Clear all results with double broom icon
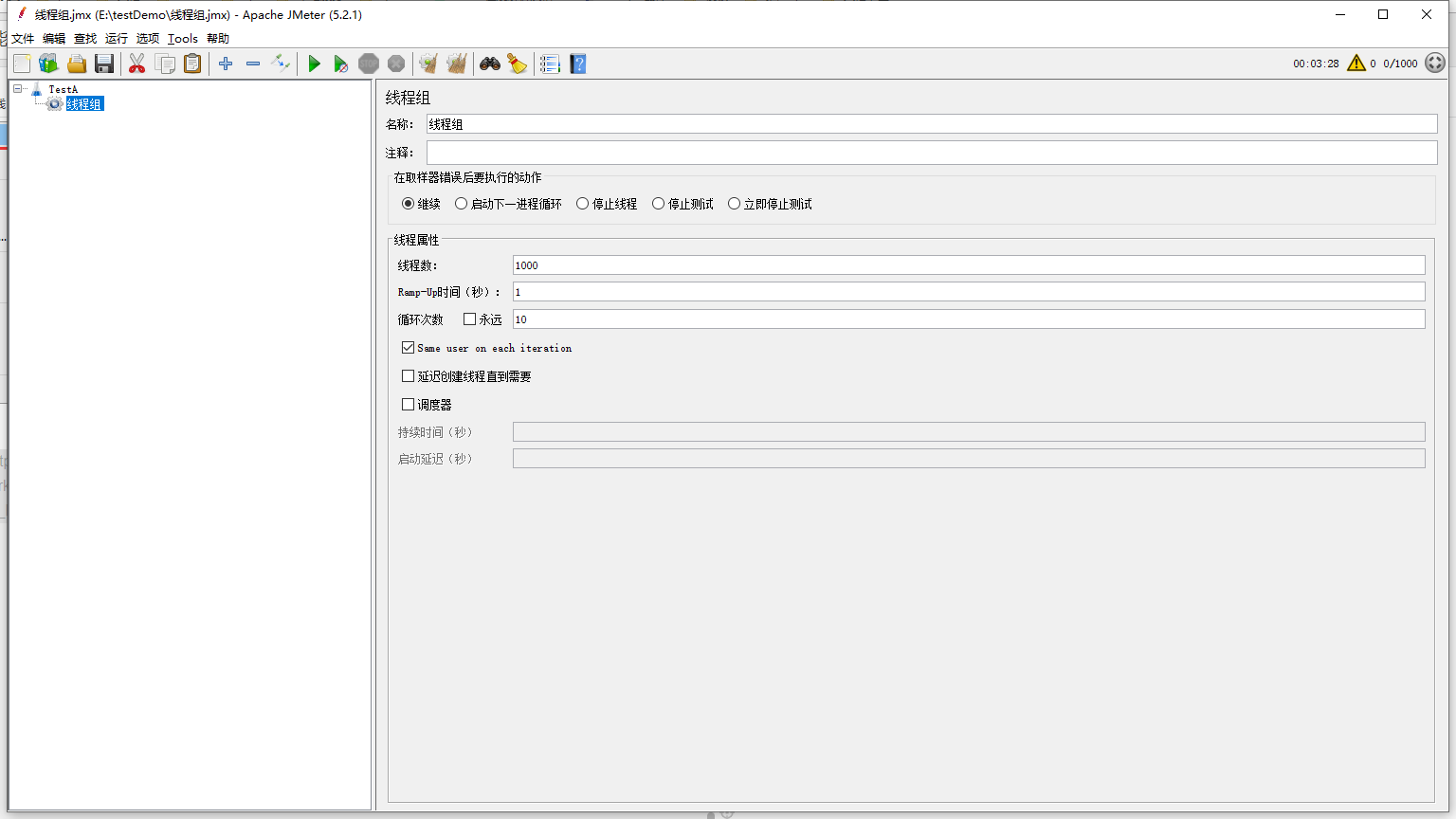 [x=457, y=64]
